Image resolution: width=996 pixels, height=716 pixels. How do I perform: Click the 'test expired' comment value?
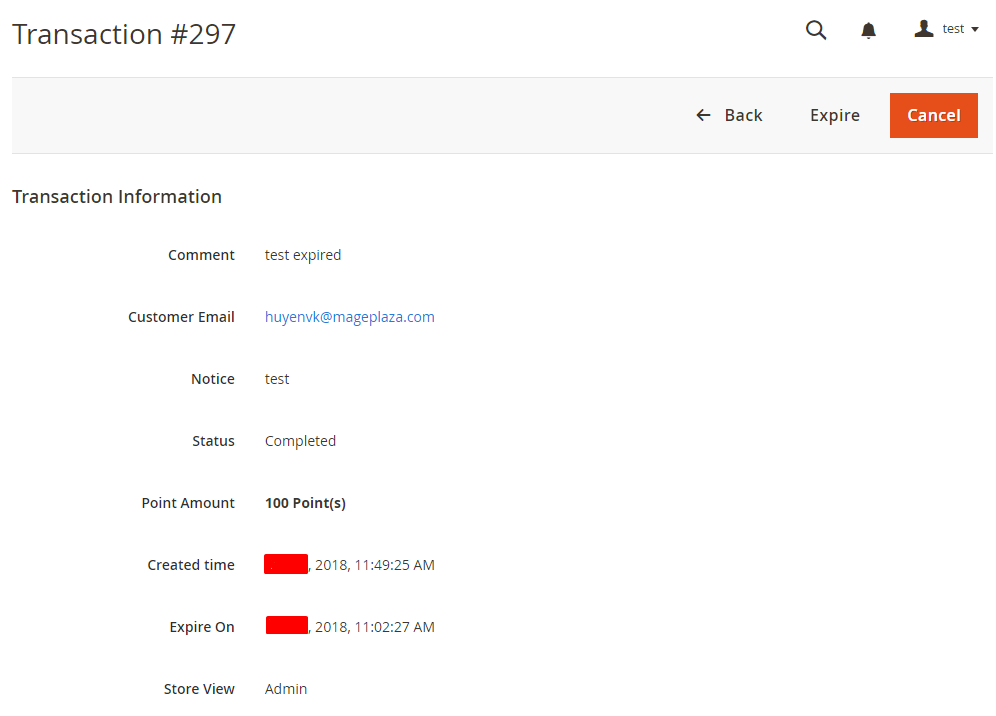coord(302,255)
